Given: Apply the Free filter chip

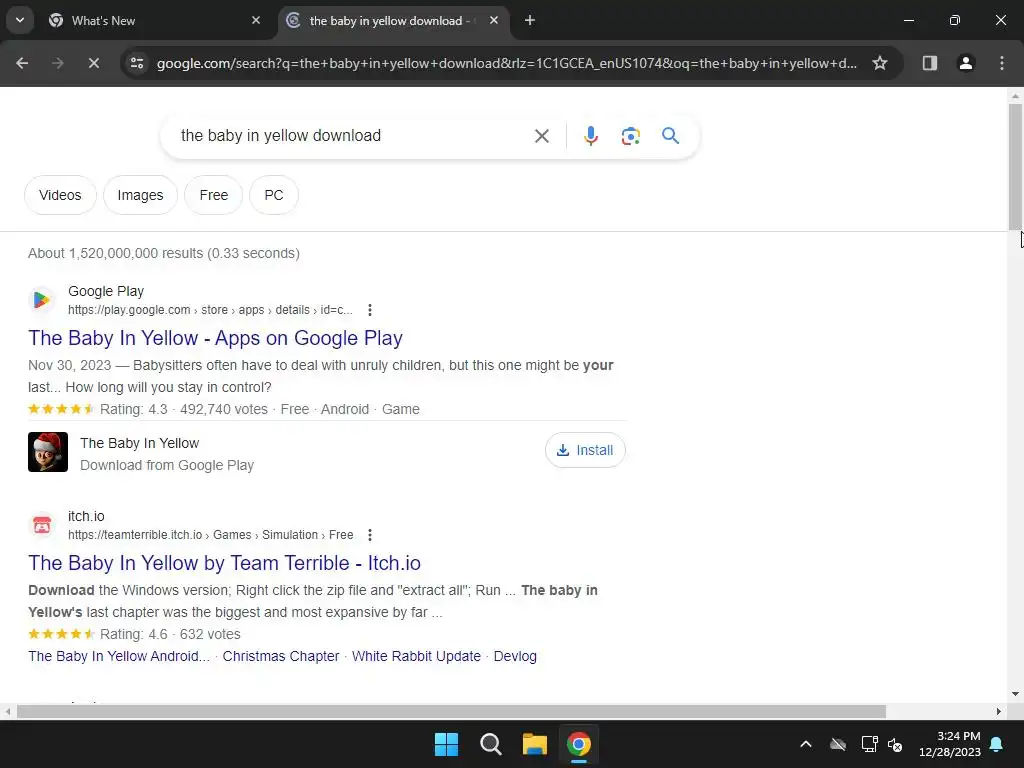Looking at the screenshot, I should tap(214, 195).
